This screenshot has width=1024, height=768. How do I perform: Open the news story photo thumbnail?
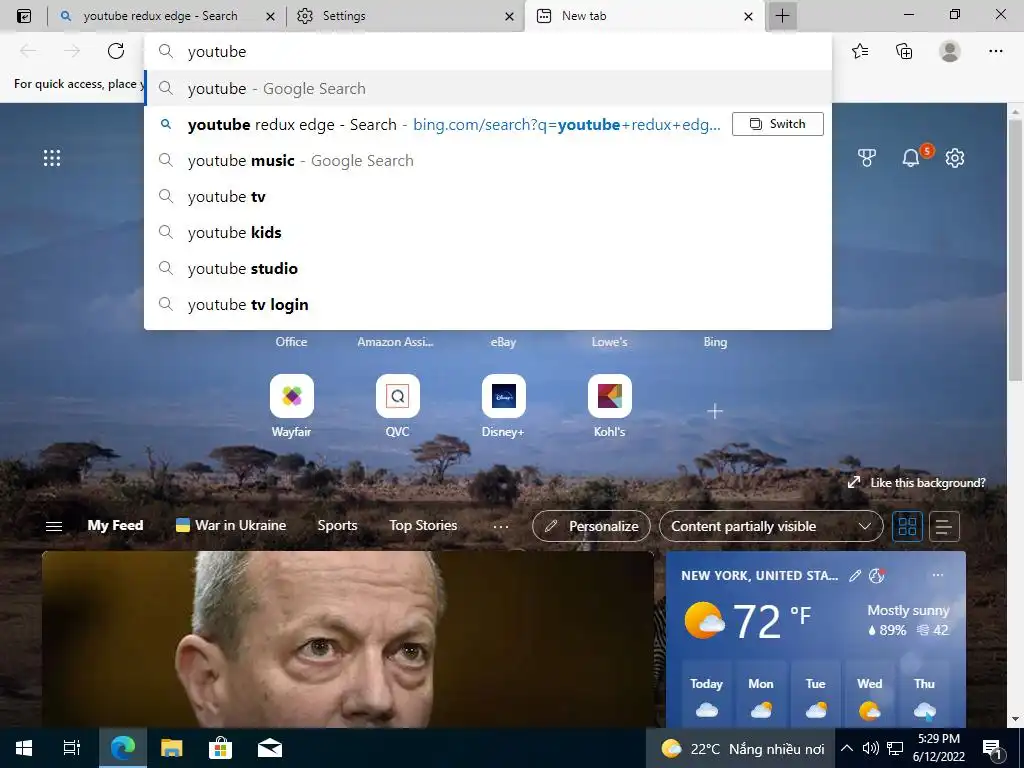[348, 639]
